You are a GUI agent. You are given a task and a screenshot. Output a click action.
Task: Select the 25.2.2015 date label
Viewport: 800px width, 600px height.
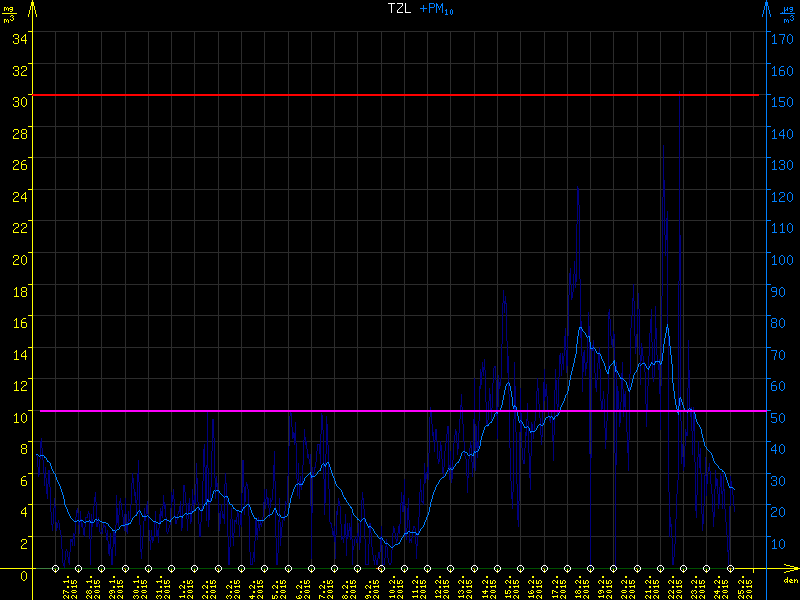tap(740, 586)
